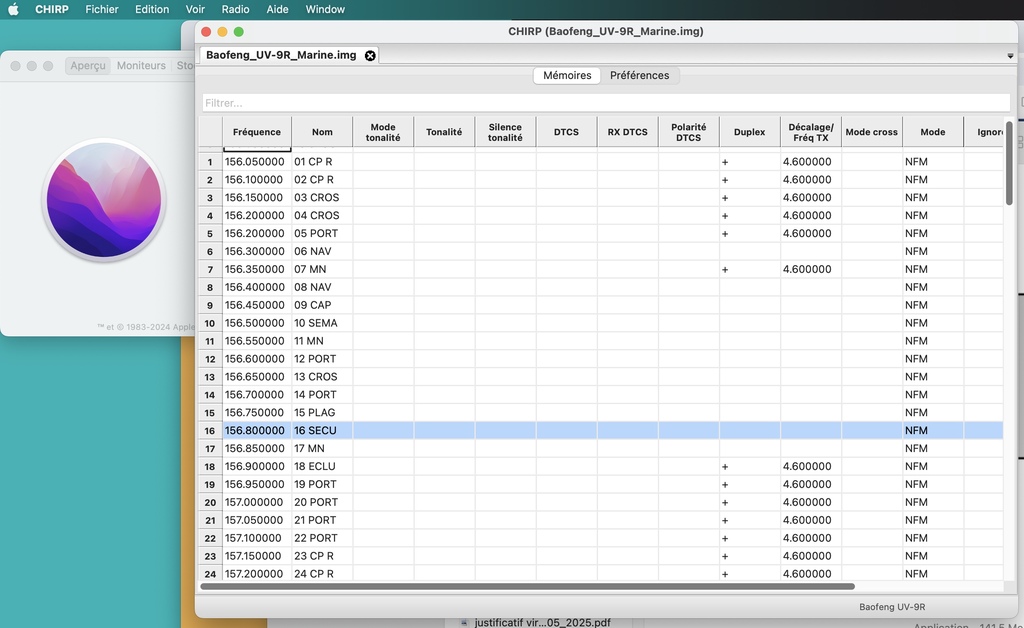The height and width of the screenshot is (628, 1024).
Task: Click the Mode cross column header
Action: (x=871, y=132)
